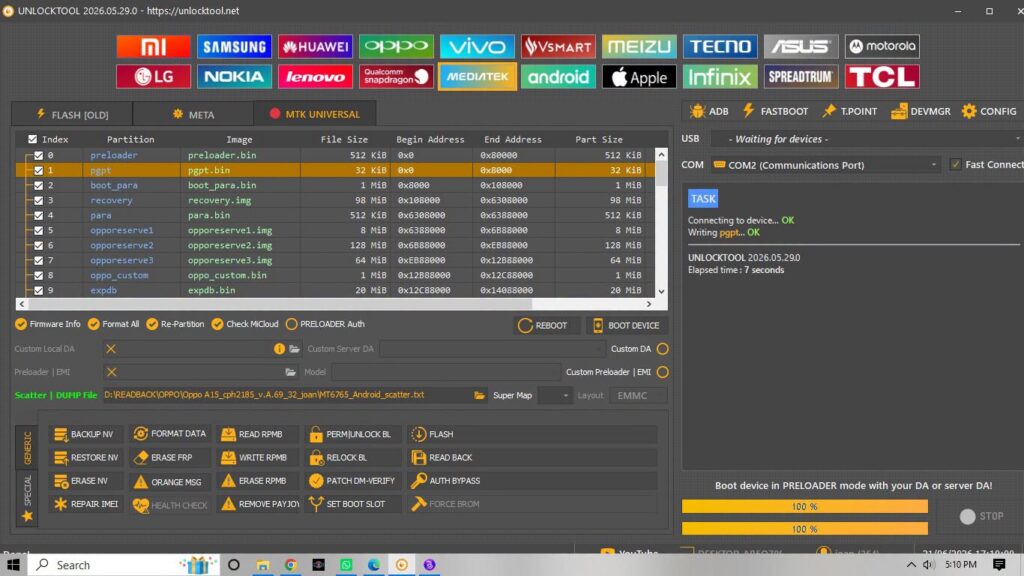1024x576 pixels.
Task: Enable PRELOADER Auth option
Action: pos(325,324)
